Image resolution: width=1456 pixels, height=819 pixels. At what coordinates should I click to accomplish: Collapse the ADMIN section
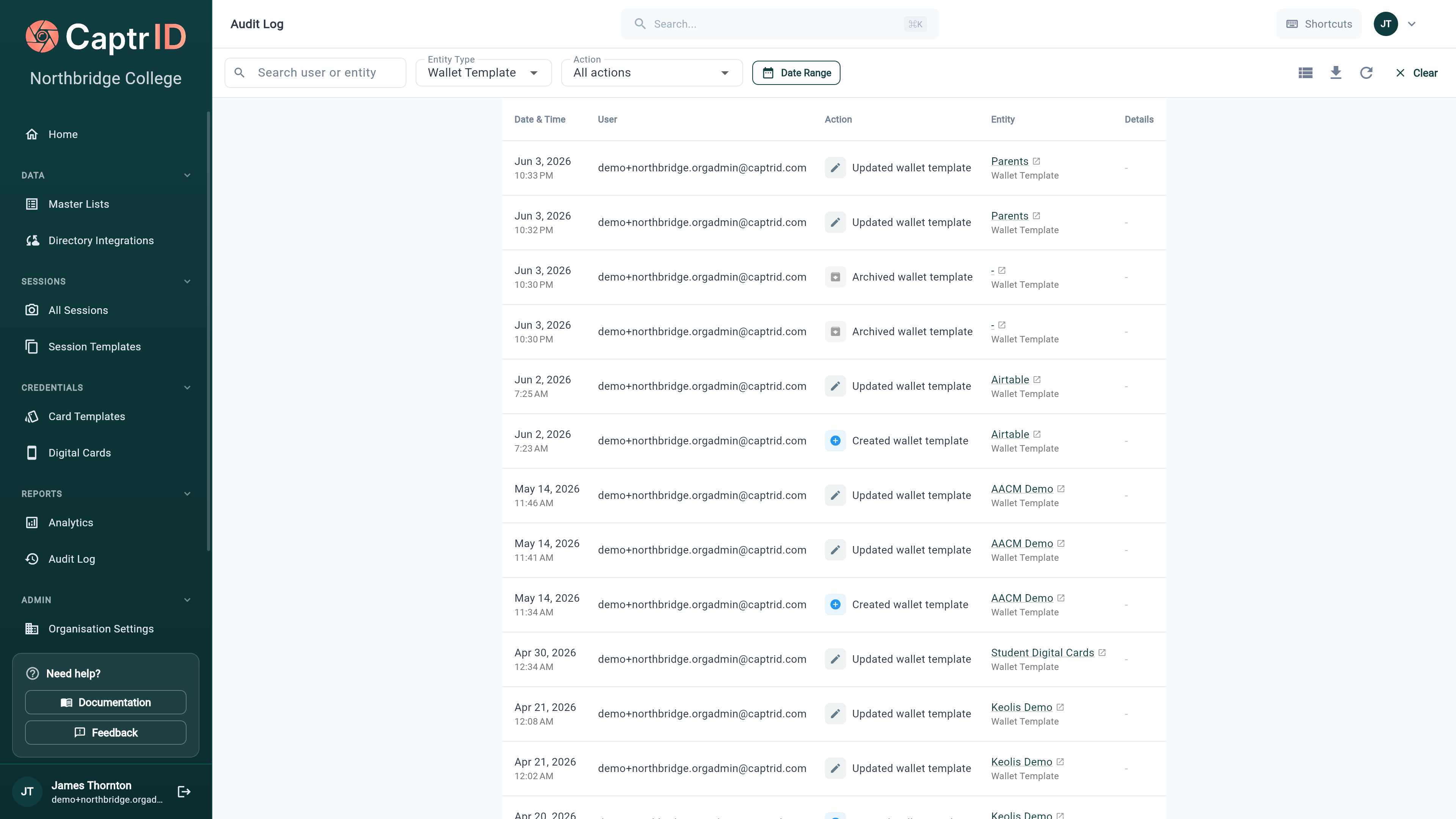(187, 600)
